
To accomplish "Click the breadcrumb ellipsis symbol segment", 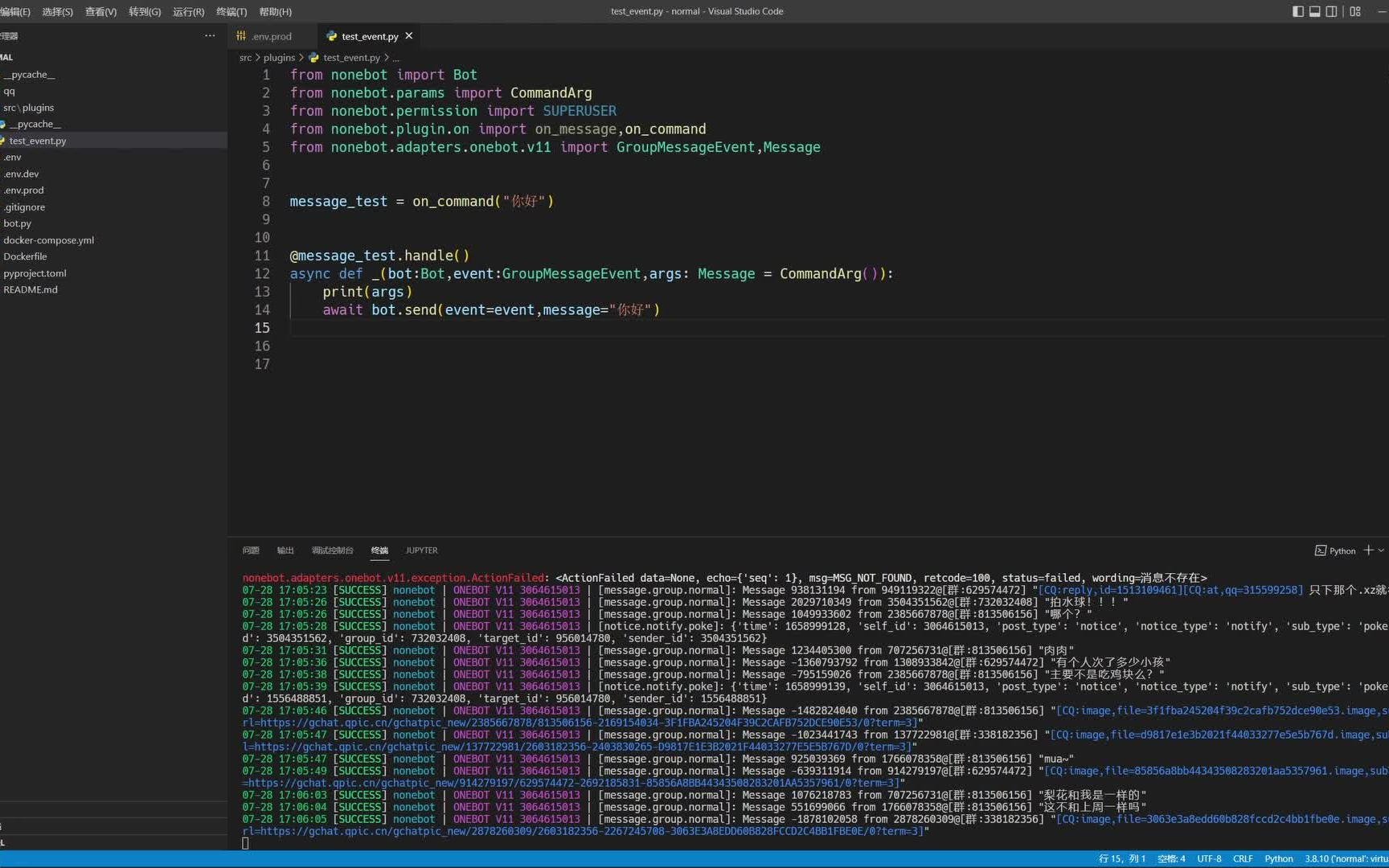I will point(395,57).
